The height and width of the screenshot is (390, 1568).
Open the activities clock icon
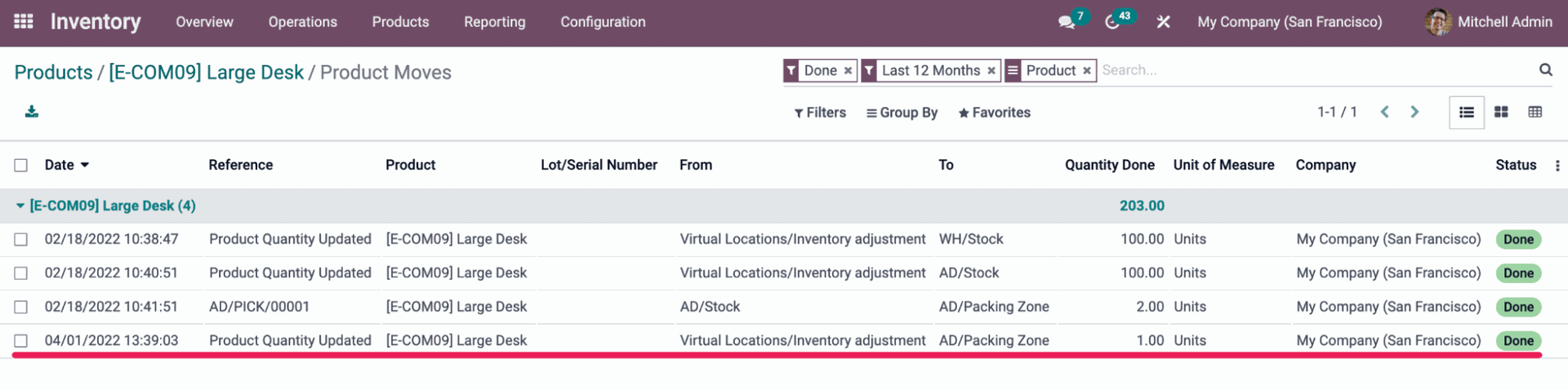click(x=1112, y=22)
